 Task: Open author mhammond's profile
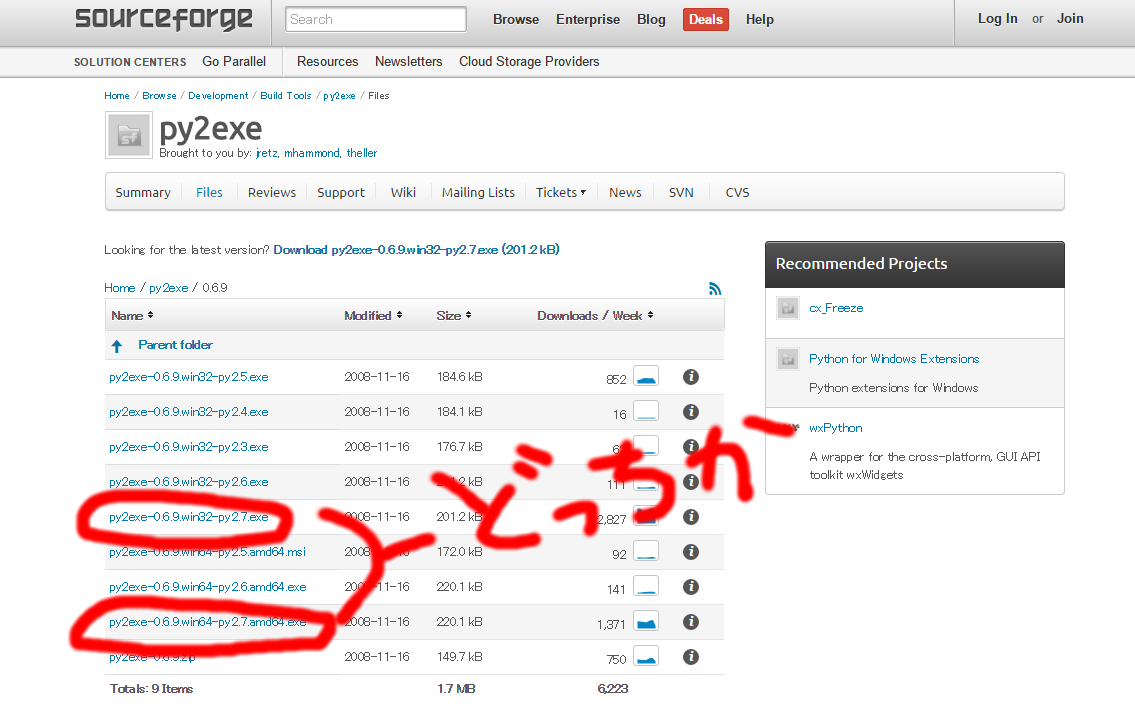pos(311,153)
